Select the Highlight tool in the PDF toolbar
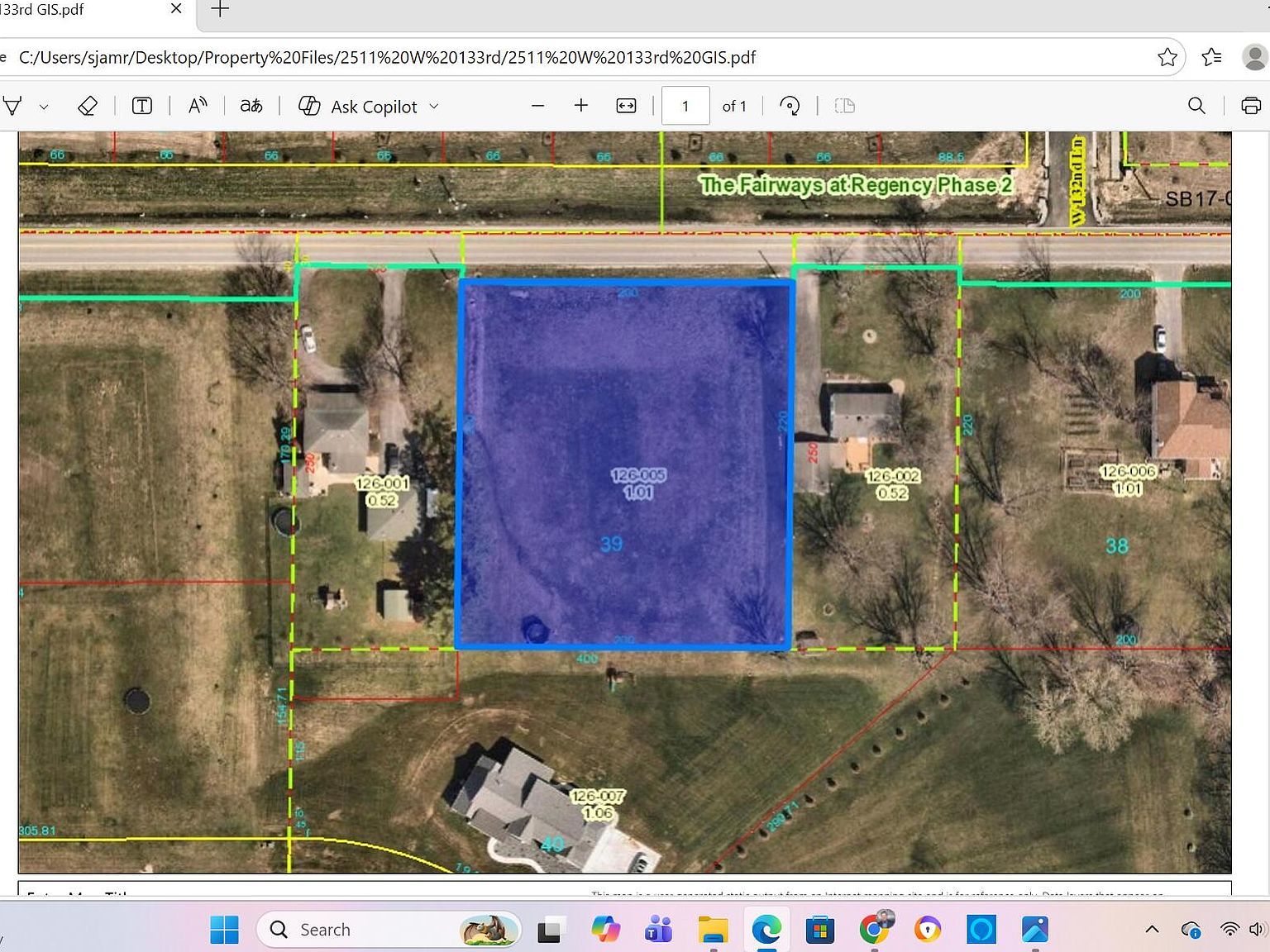Viewport: 1270px width, 952px height. pyautogui.click(x=12, y=106)
